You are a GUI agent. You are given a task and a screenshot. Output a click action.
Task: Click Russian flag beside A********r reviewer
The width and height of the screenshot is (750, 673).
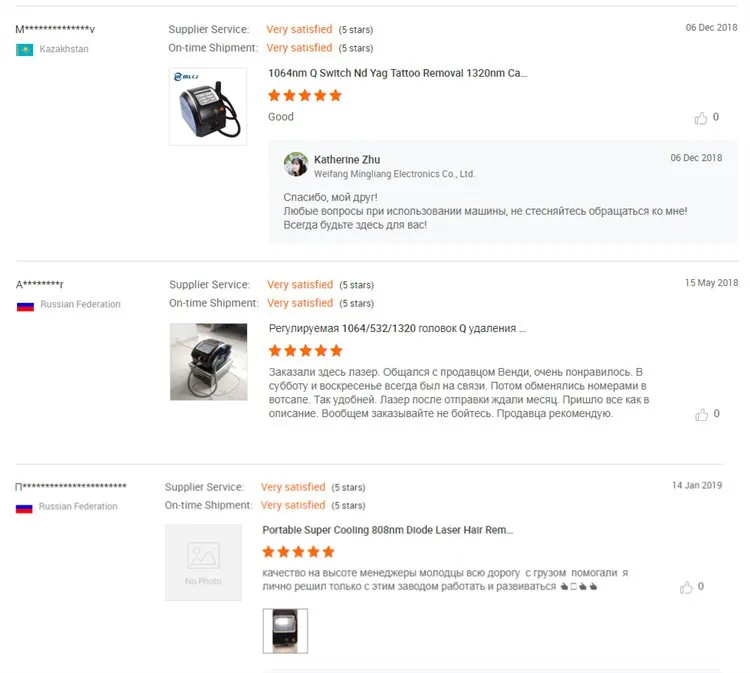[25, 305]
